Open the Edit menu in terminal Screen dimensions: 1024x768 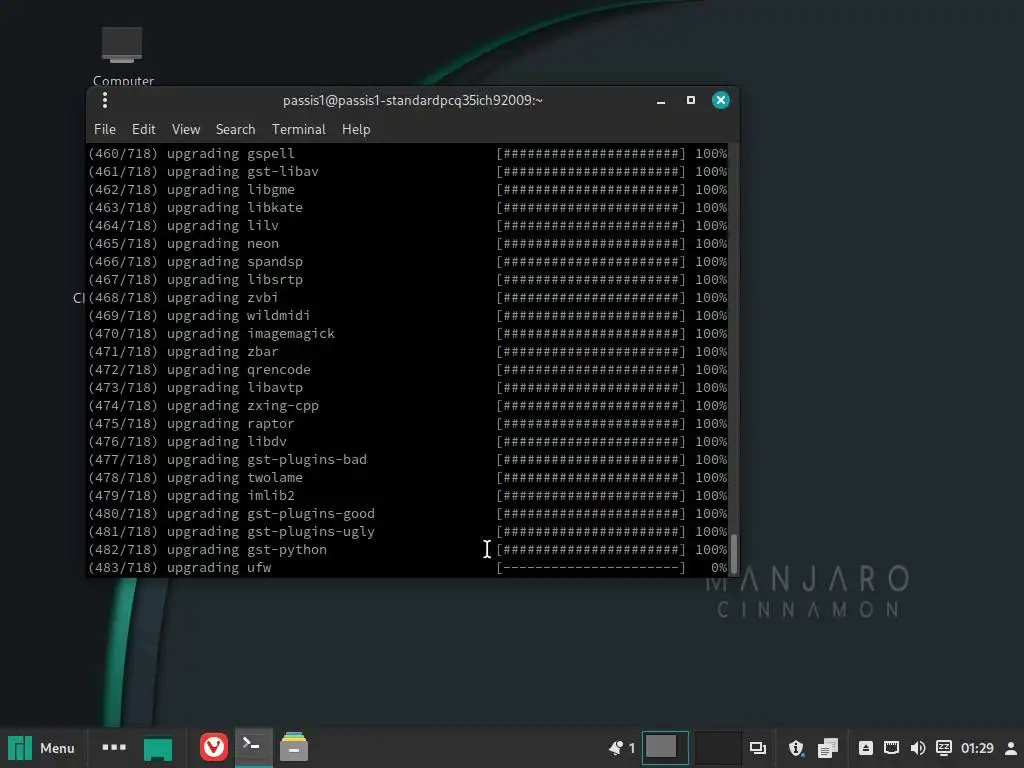(x=144, y=129)
